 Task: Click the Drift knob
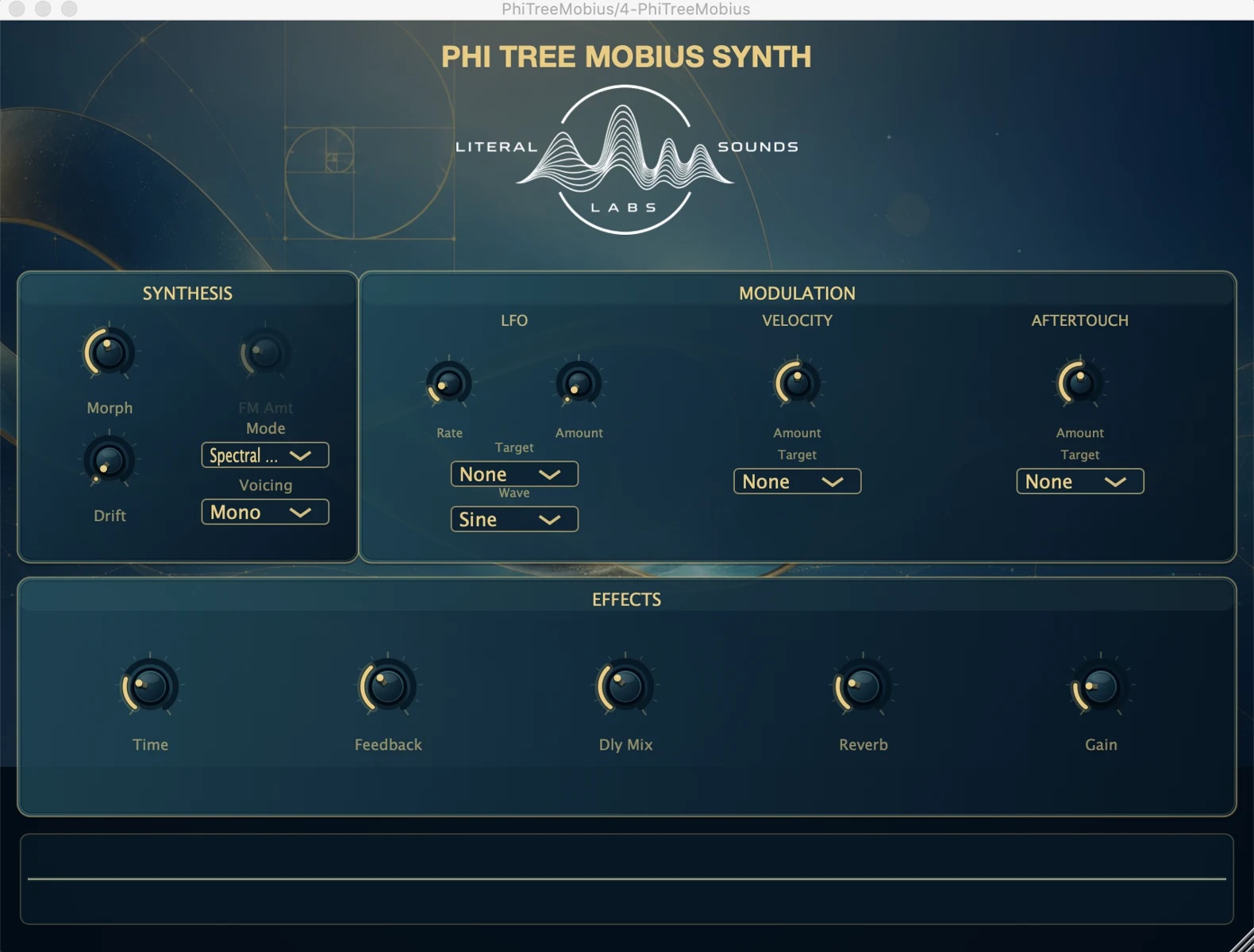[110, 460]
